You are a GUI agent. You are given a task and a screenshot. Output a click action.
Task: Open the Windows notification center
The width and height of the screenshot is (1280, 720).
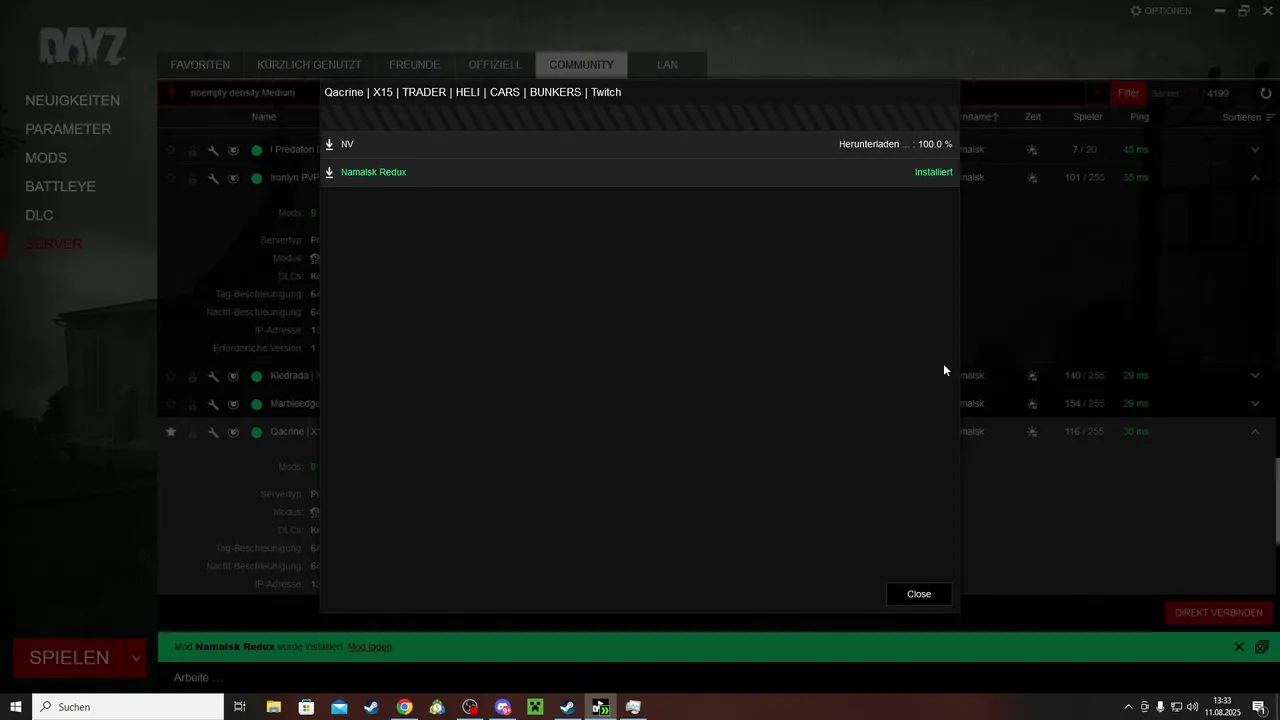coord(1259,707)
